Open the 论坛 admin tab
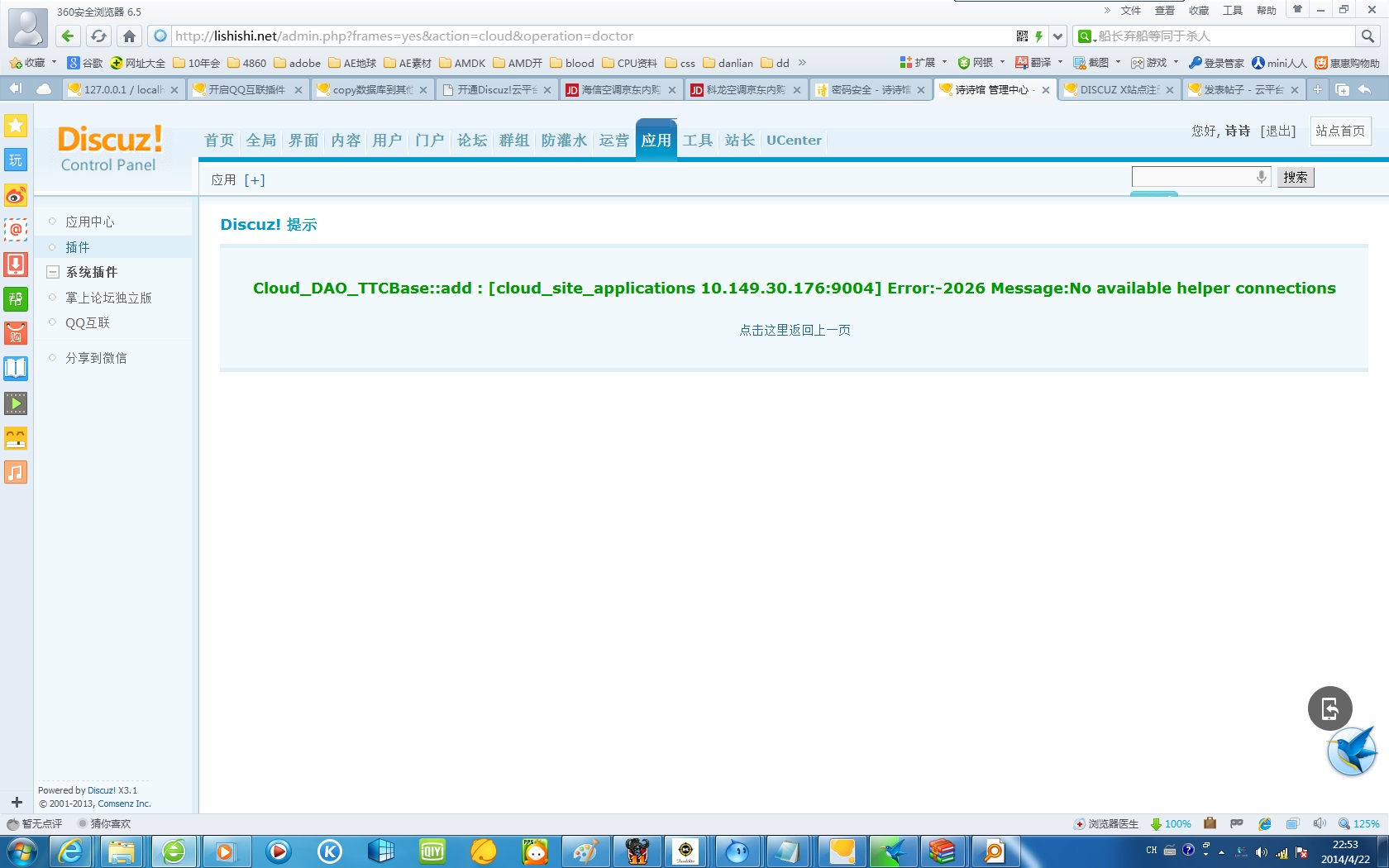 tap(472, 140)
